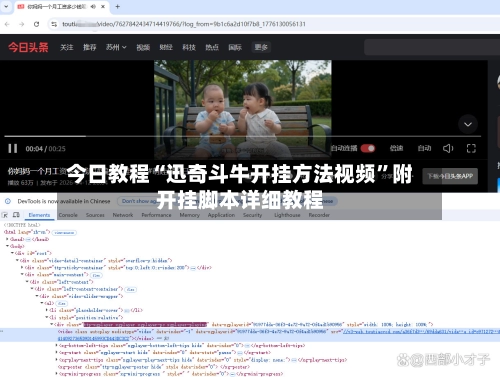Open the 倍速 playback speed option

tap(396, 148)
